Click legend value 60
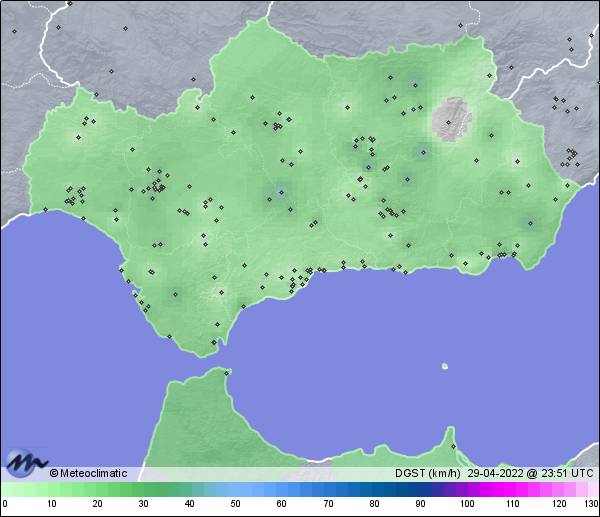This screenshot has height=517, width=600. coord(281,503)
